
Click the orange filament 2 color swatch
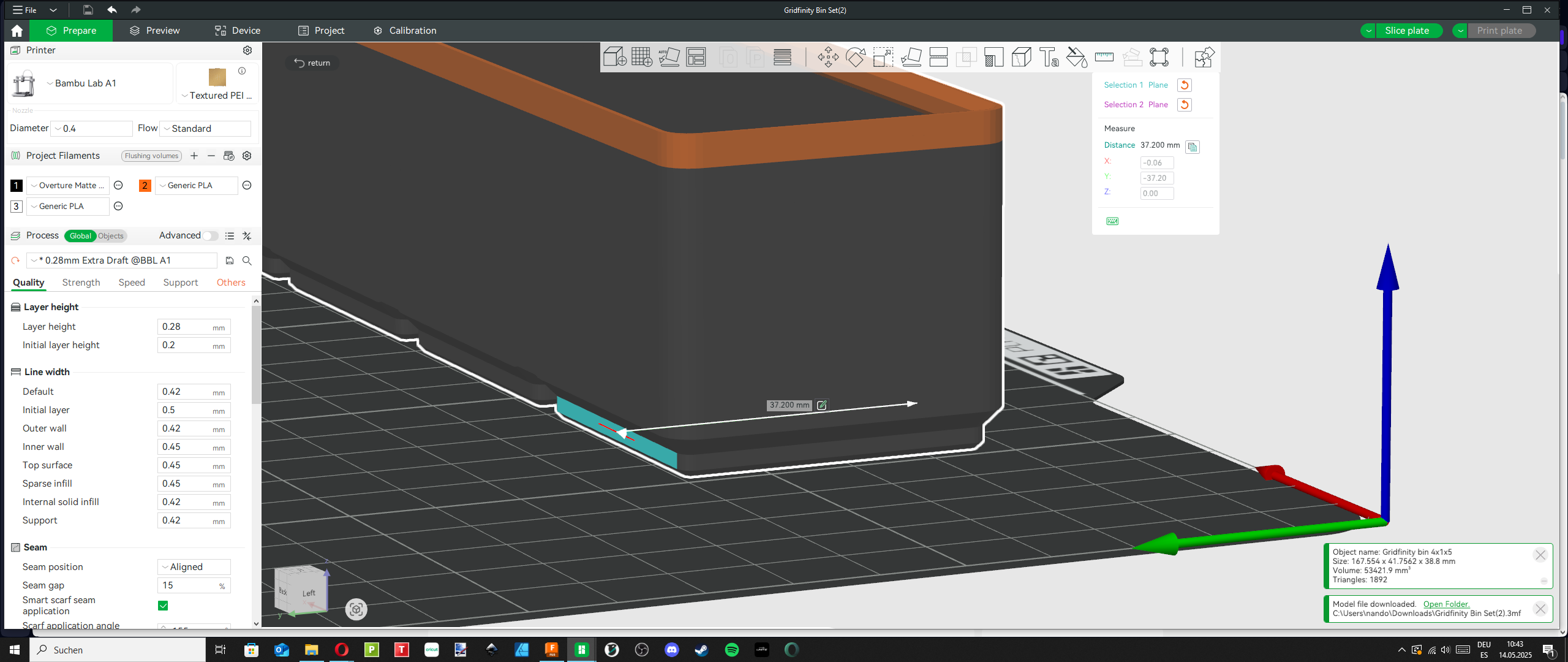pyautogui.click(x=145, y=186)
